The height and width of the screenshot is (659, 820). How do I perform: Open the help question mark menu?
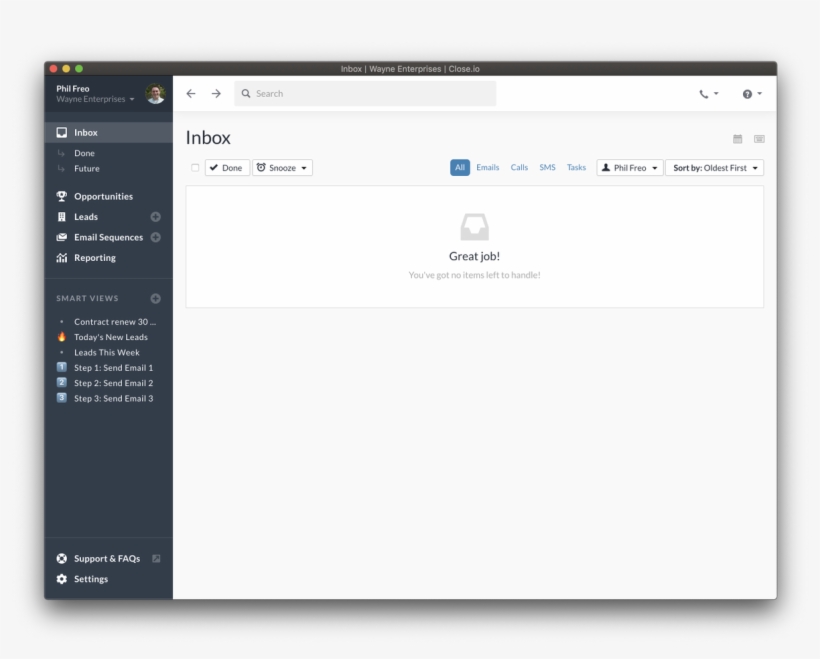tap(751, 94)
